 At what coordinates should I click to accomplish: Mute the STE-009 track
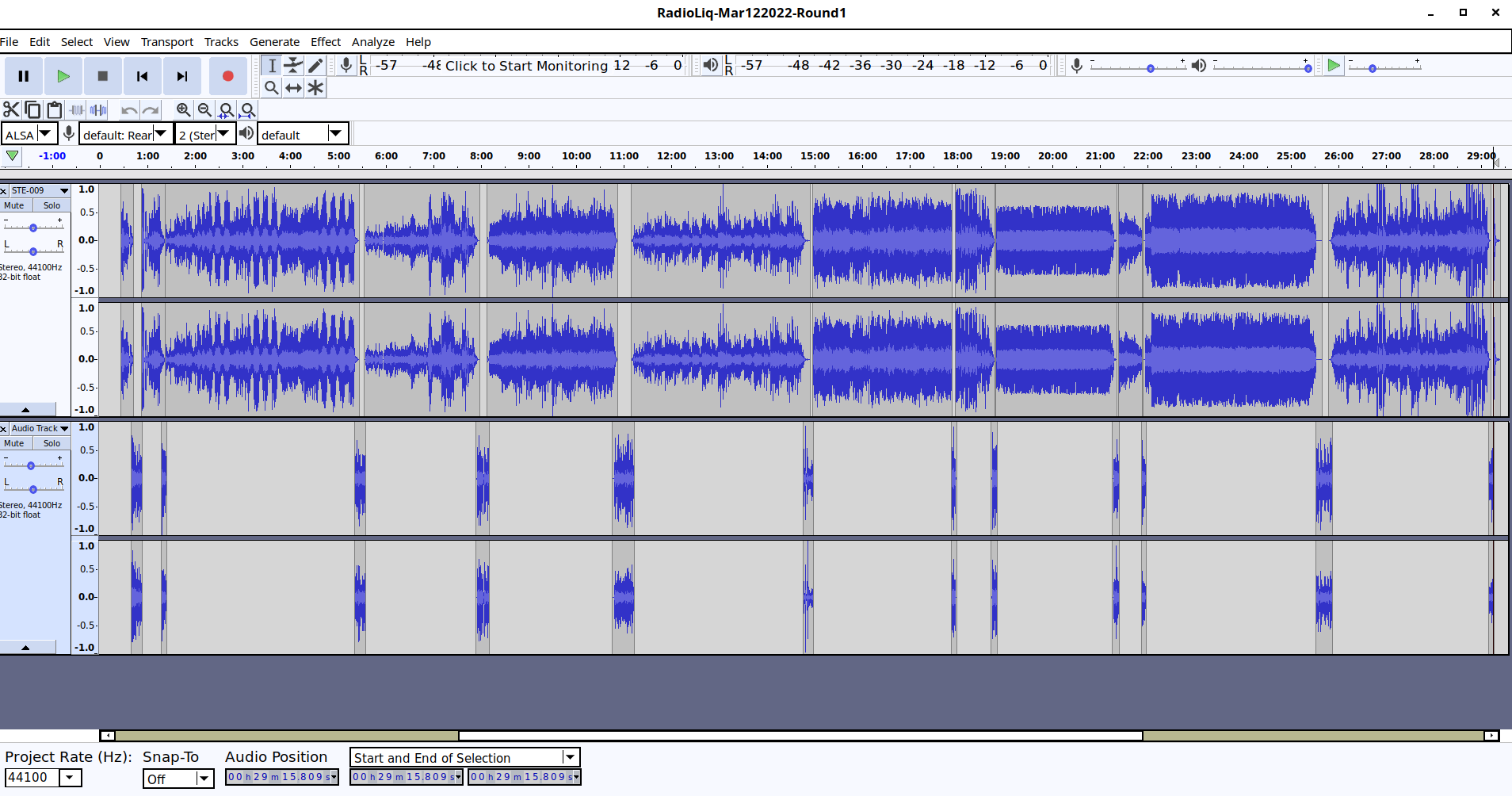(14, 205)
